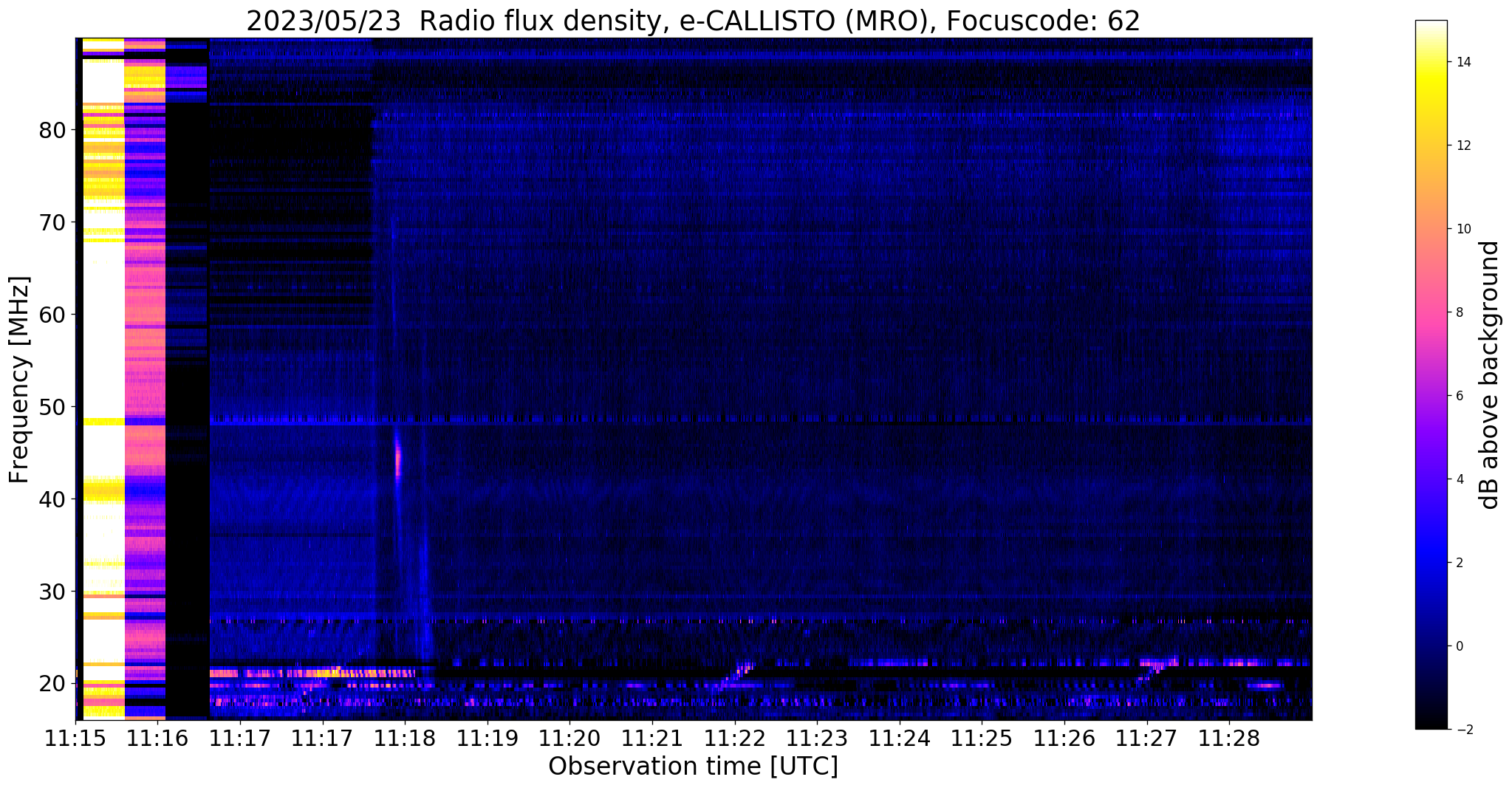Click the 11:25 time tick label
The height and width of the screenshot is (788, 1512).
(x=981, y=738)
